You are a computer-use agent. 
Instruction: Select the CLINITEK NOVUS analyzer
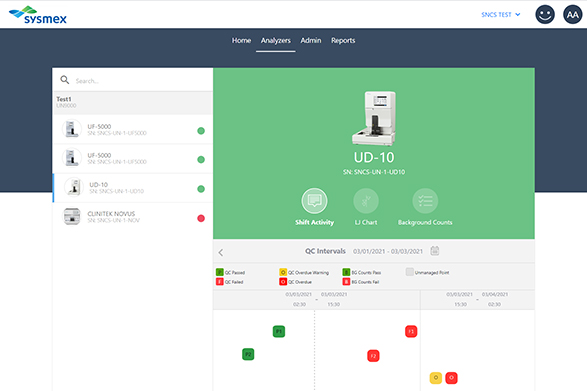133,217
